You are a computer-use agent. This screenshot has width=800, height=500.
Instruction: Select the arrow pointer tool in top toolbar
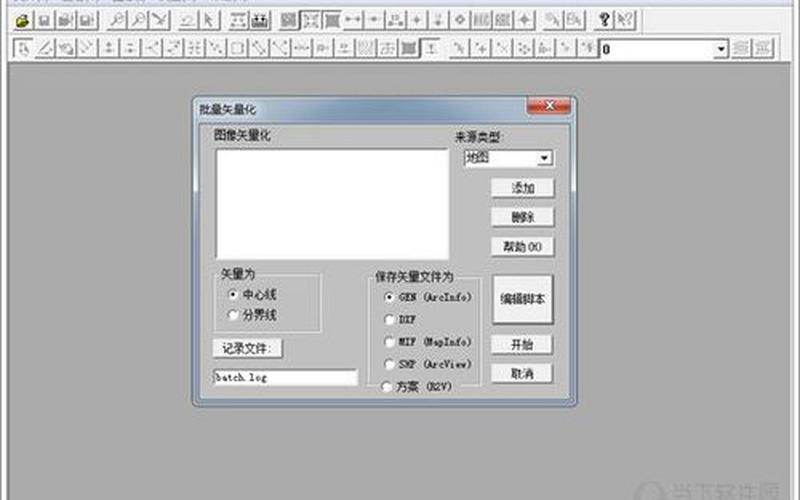(209, 20)
